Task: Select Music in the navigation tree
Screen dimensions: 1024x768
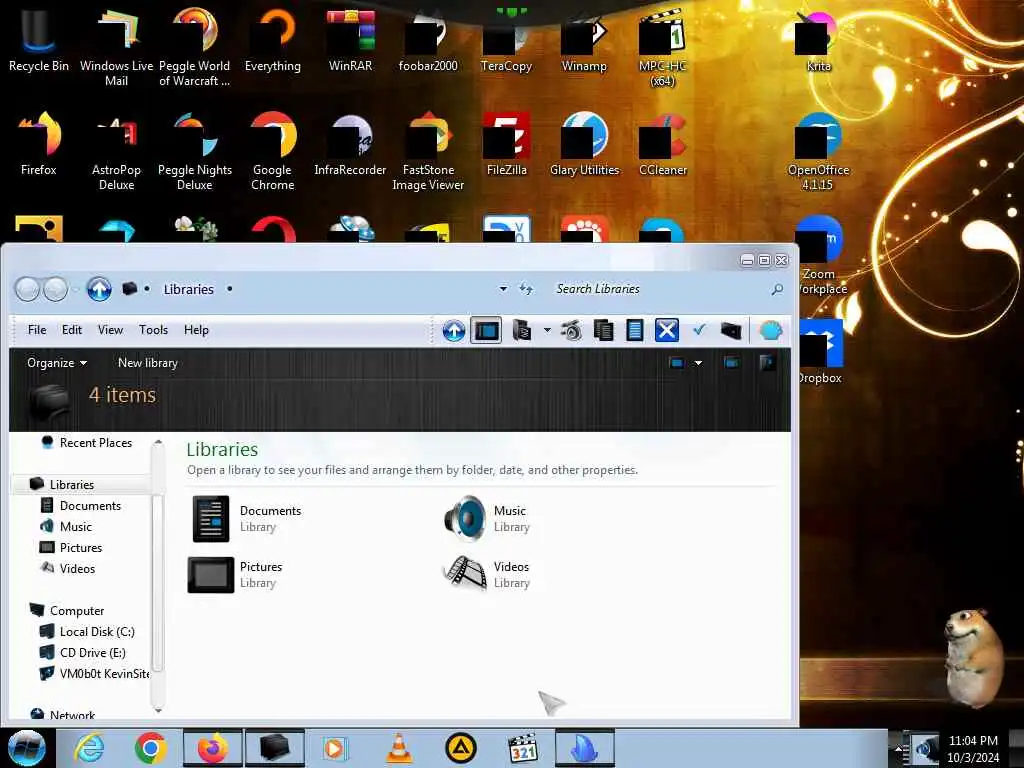Action: click(x=76, y=526)
